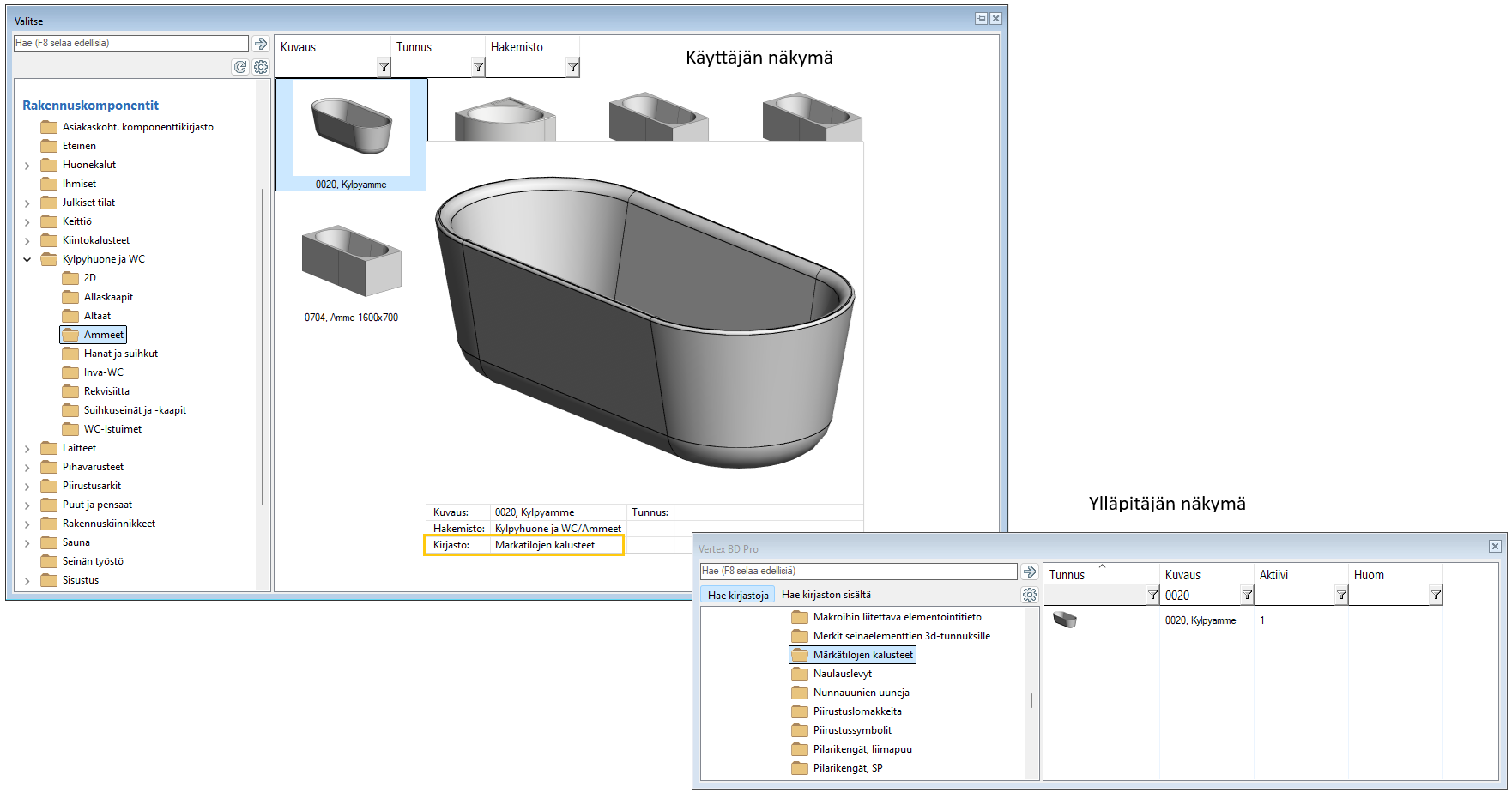1512x793 pixels.
Task: Click filter icon under Kuvaus column in Valitse
Action: (x=384, y=67)
